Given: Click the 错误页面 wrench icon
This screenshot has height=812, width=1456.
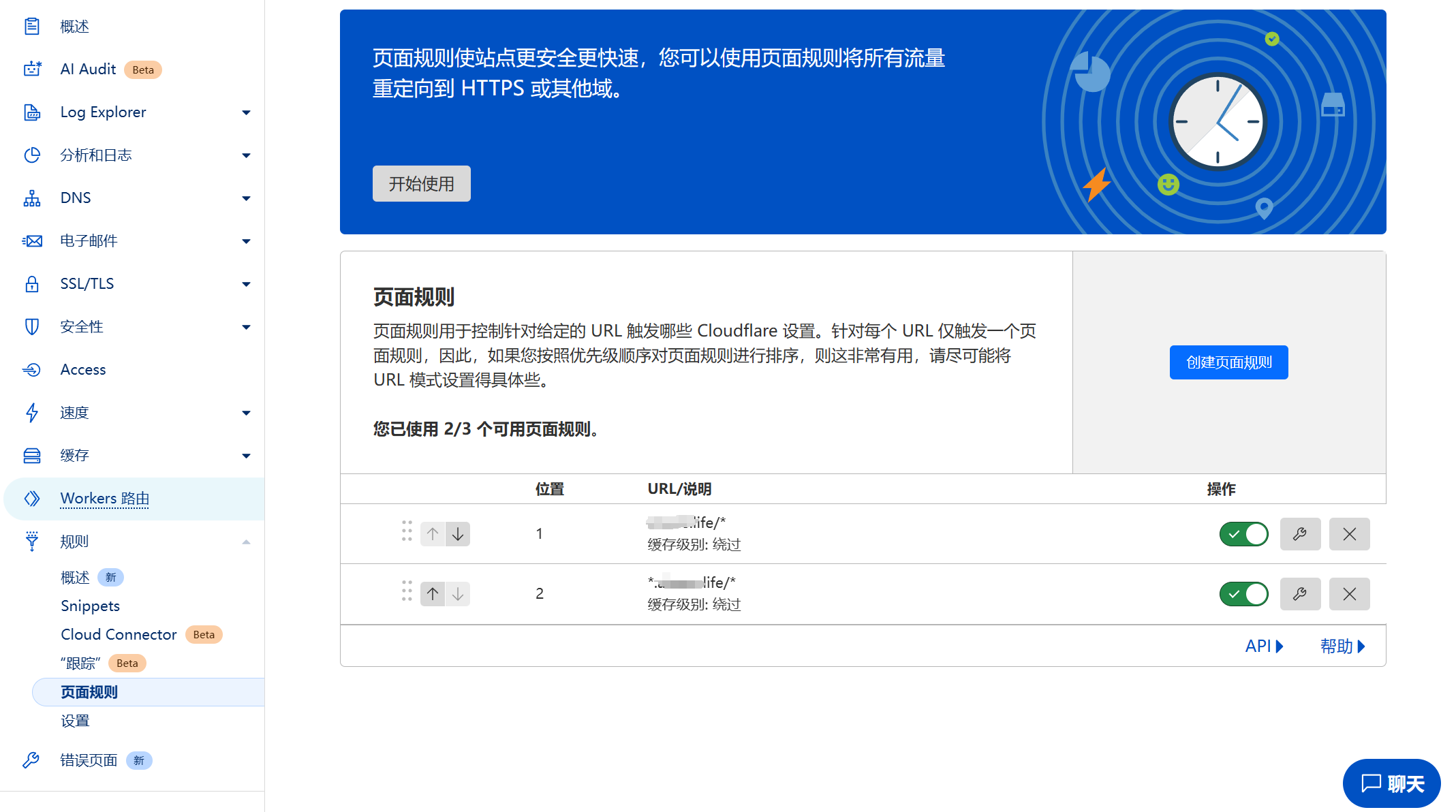Looking at the screenshot, I should (x=31, y=760).
